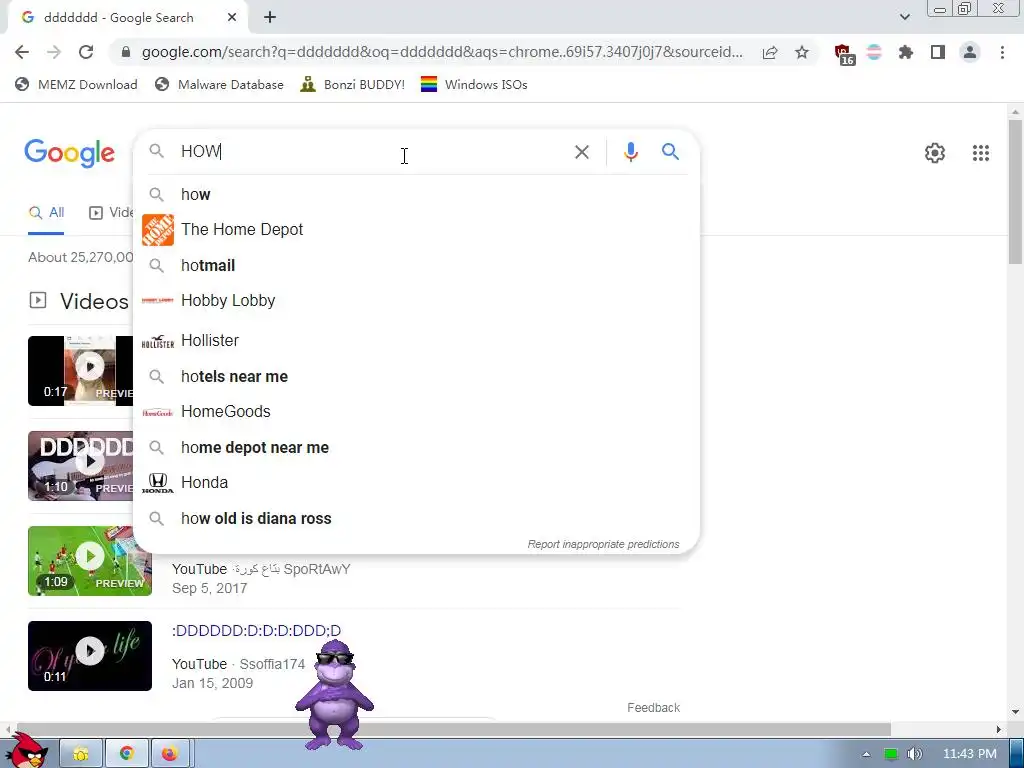The width and height of the screenshot is (1024, 768).
Task: Open the Chrome three-dot menu
Action: coord(1002,52)
